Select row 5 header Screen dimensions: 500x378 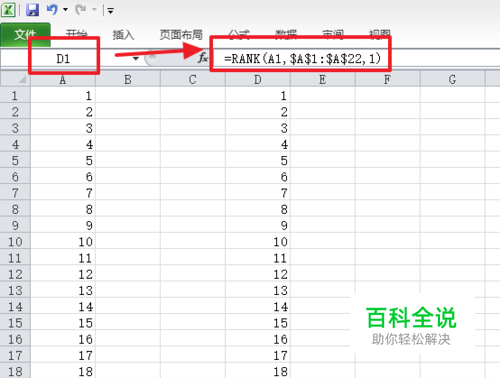pyautogui.click(x=15, y=160)
